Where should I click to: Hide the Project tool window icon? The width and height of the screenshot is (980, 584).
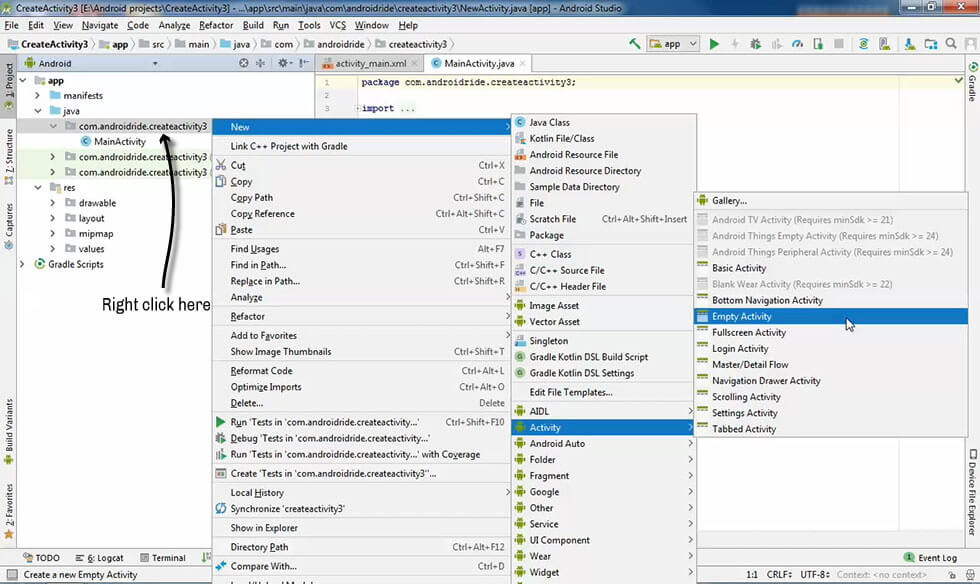304,63
